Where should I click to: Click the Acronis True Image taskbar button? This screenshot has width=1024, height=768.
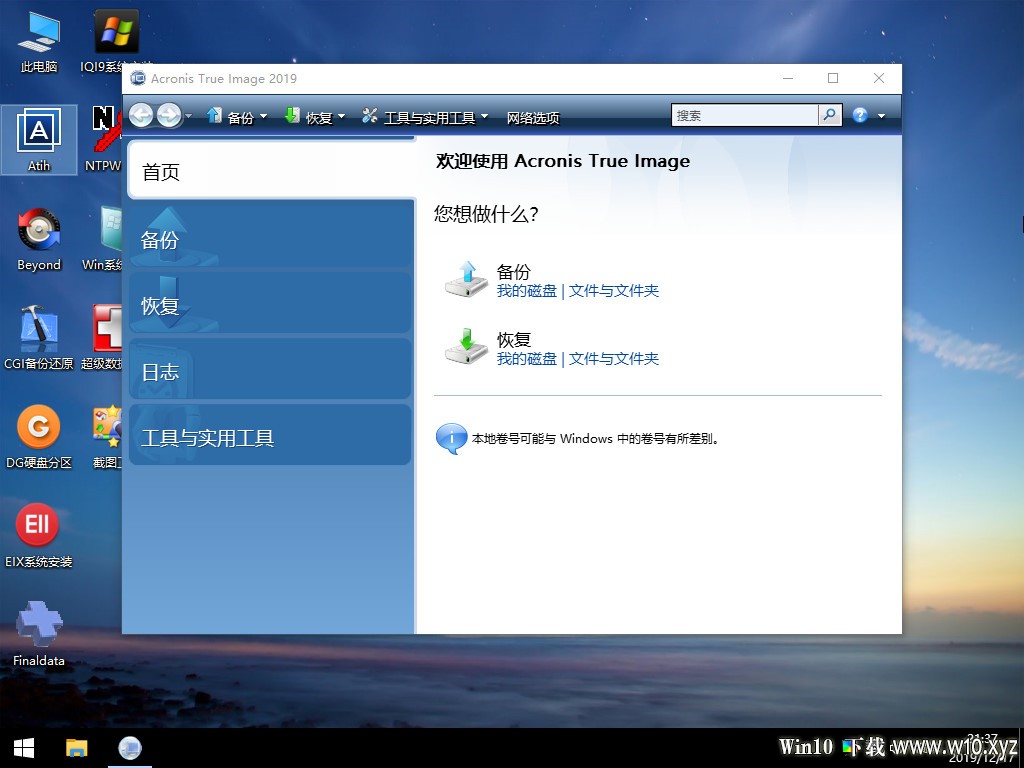click(x=130, y=748)
